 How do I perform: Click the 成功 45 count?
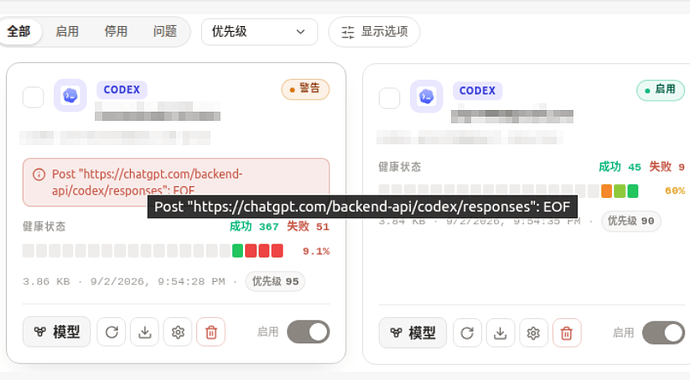tap(620, 167)
